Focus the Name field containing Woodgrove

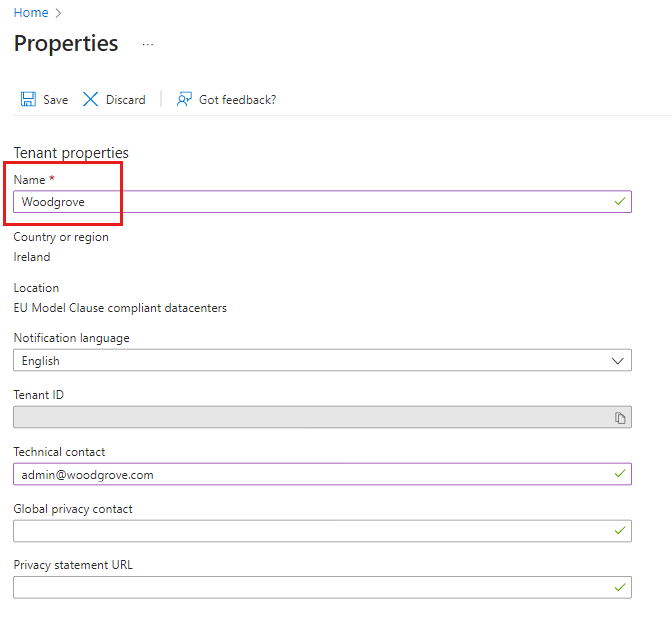(x=300, y=202)
